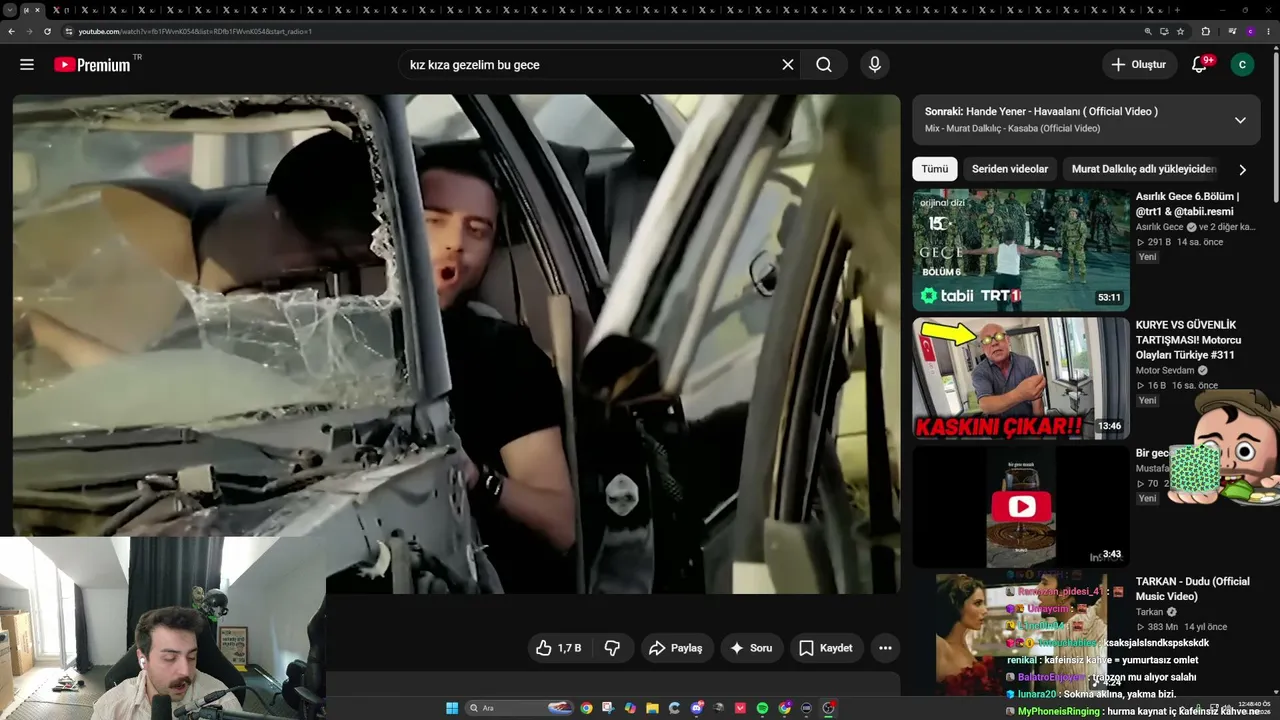Dislike the video with thumbs down
1280x720 pixels.
pos(613,648)
